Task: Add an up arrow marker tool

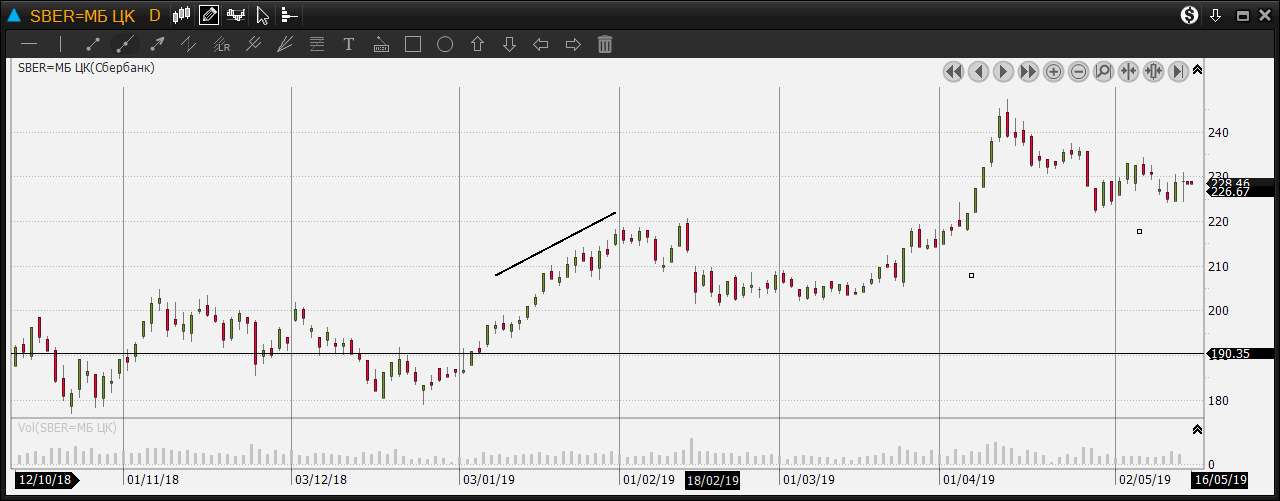Action: [x=477, y=44]
